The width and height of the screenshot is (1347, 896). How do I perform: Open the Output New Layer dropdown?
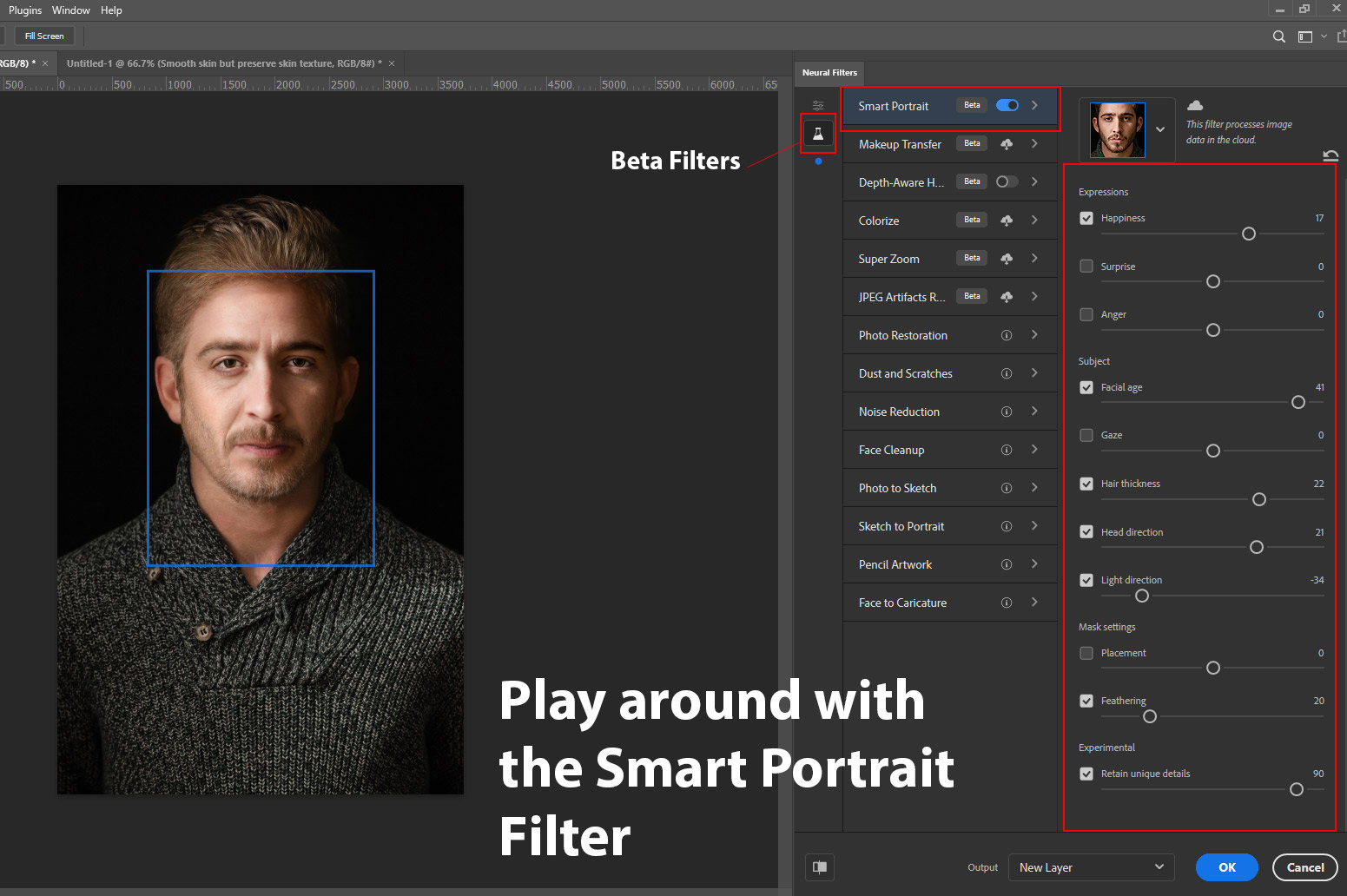click(x=1091, y=867)
